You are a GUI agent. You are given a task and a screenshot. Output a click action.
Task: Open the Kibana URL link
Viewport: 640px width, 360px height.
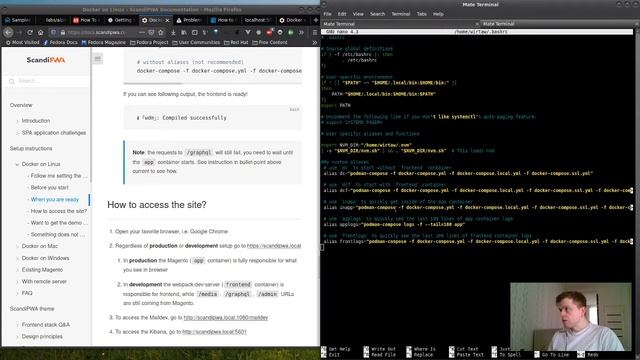coord(214,332)
